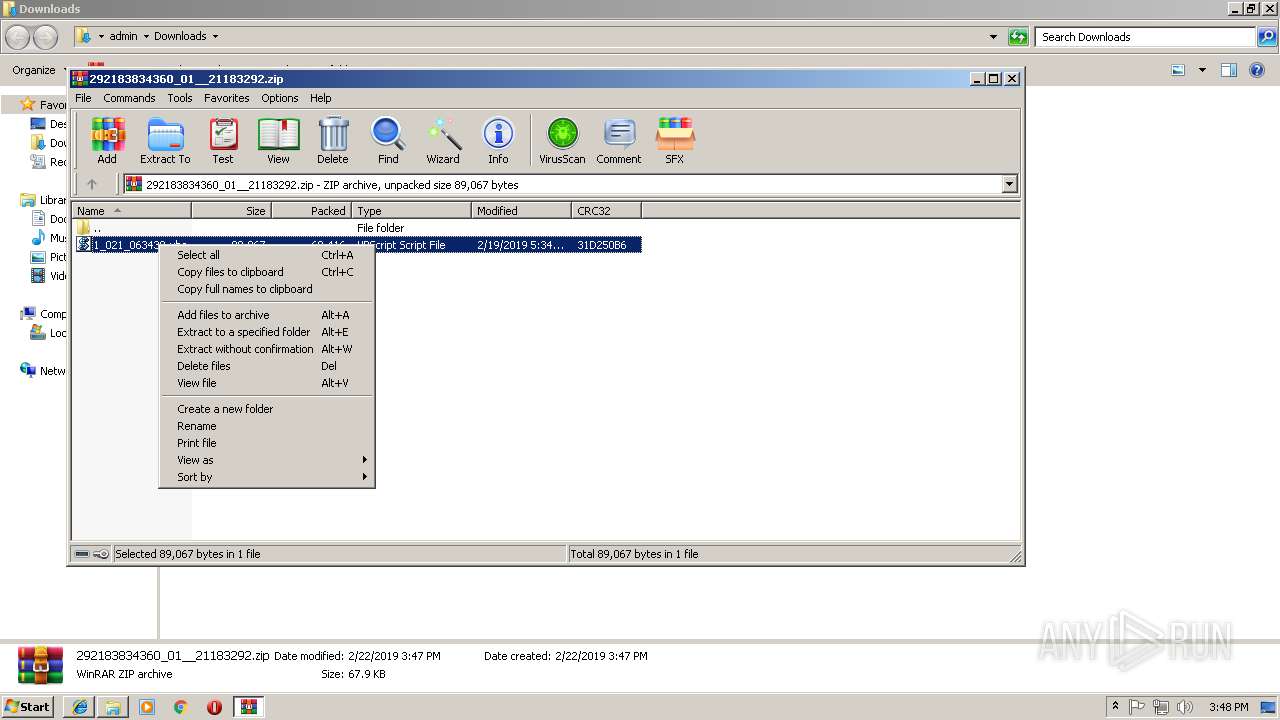Choose Add files to archive
1280x720 pixels.
(x=267, y=315)
